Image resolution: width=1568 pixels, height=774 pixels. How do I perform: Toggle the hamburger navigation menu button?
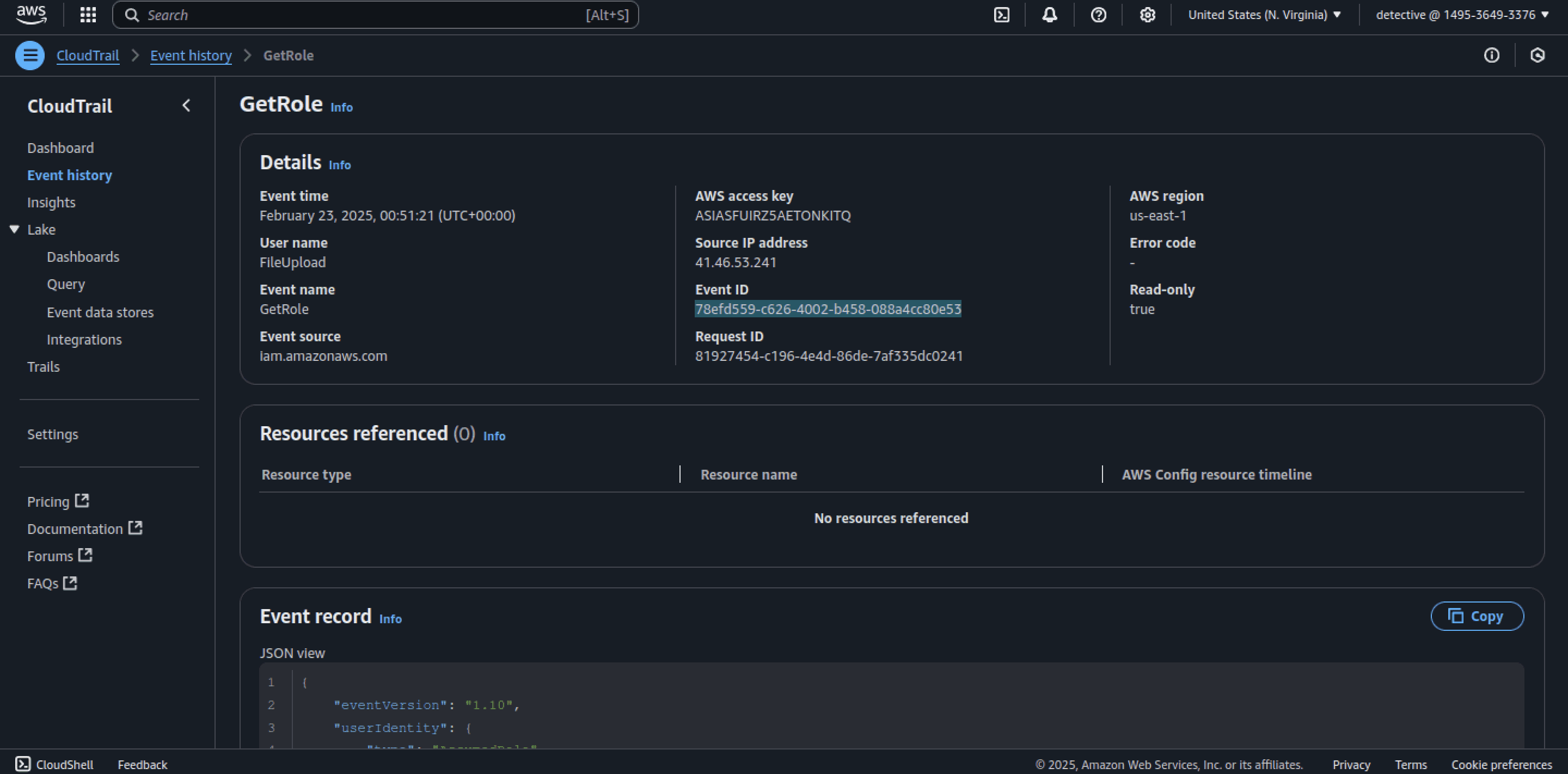tap(30, 56)
